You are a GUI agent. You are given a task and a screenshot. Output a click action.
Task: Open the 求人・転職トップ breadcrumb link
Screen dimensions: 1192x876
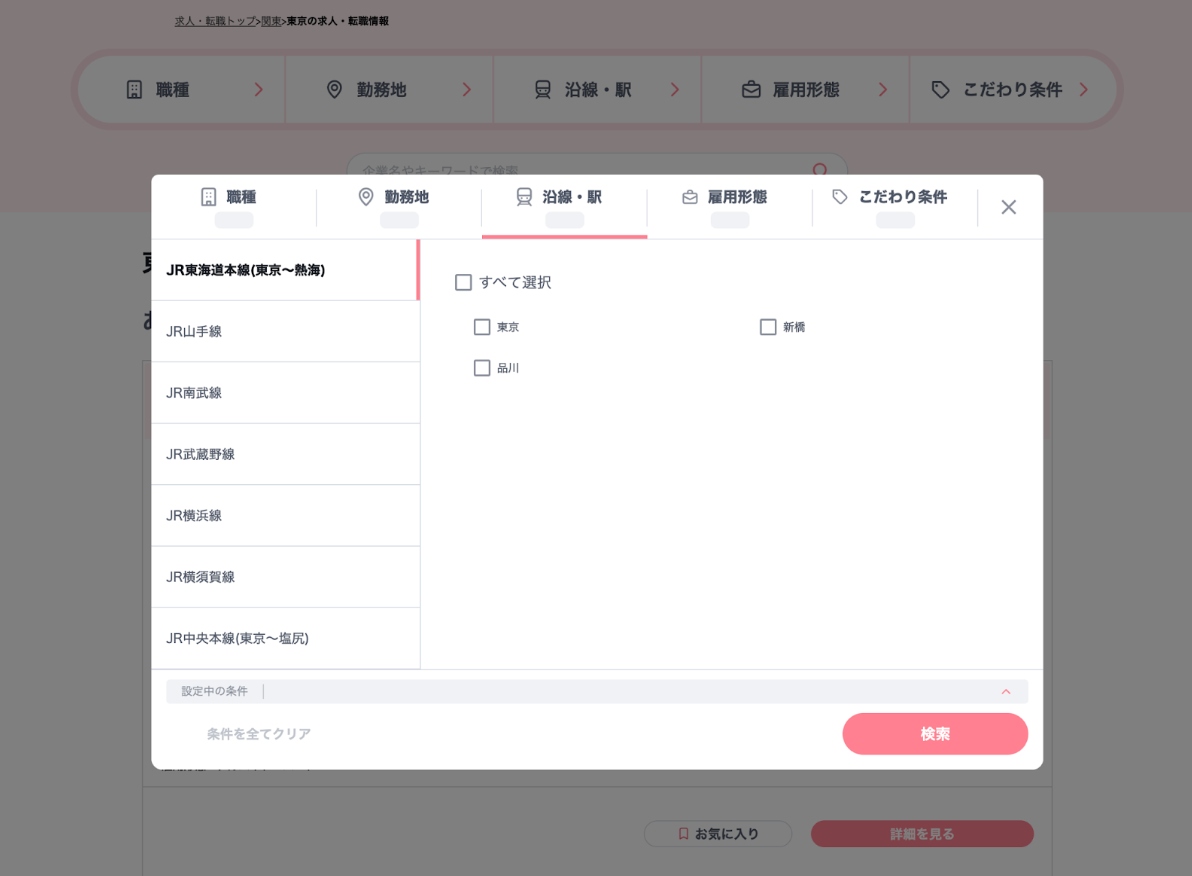pyautogui.click(x=215, y=21)
